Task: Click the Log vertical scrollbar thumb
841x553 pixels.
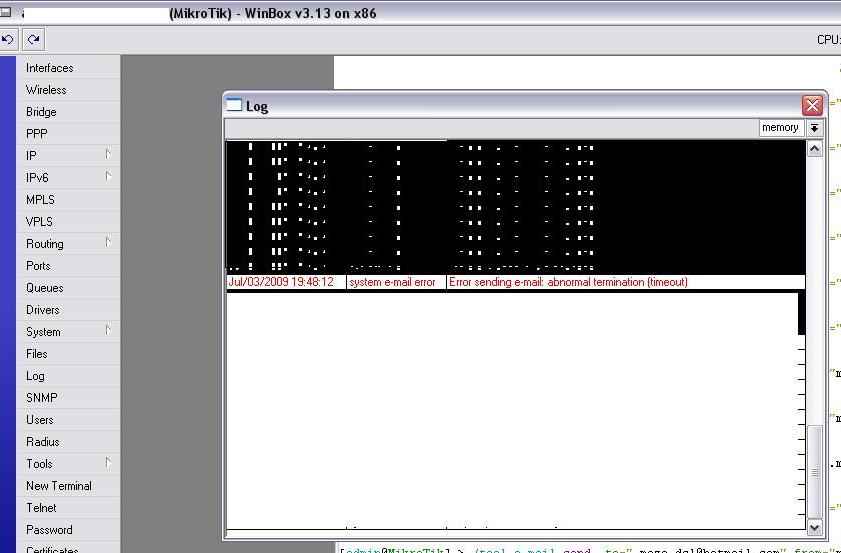Action: pos(814,472)
